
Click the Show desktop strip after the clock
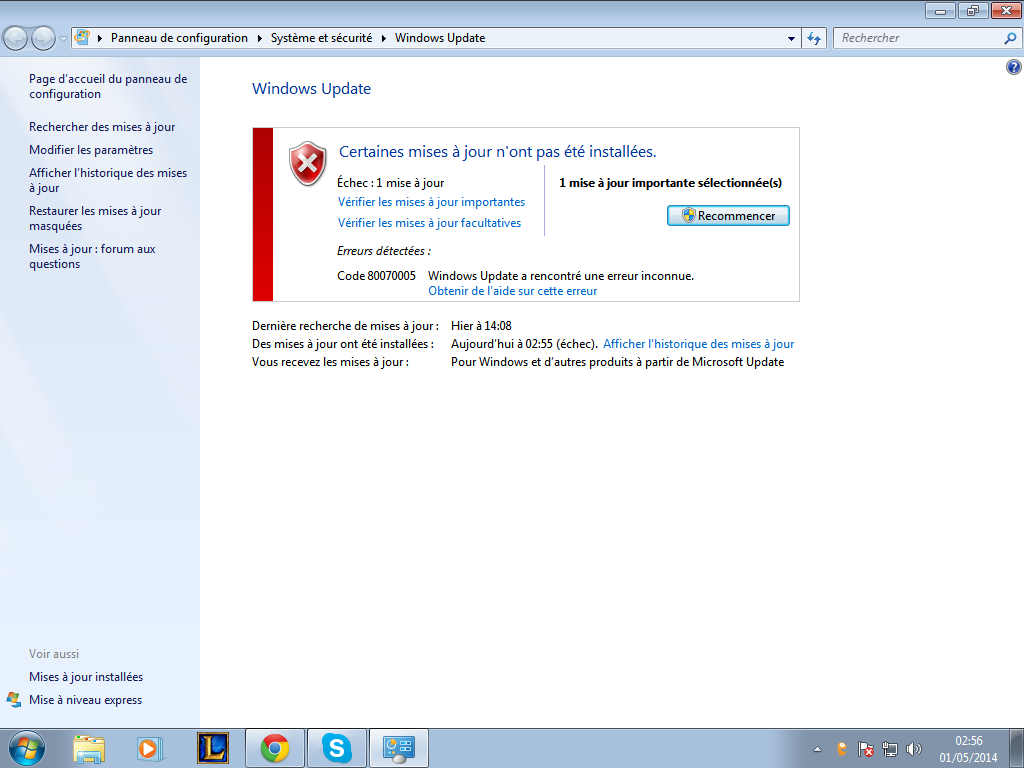click(1019, 748)
